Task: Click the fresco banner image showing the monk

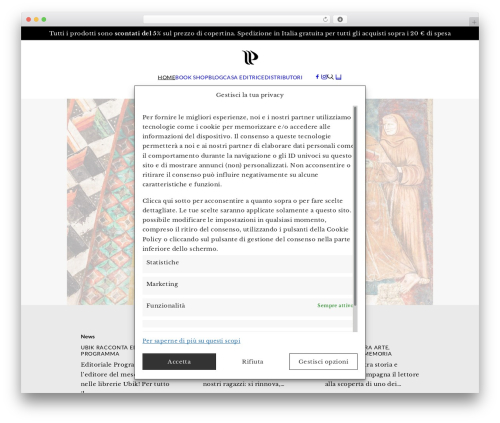Action: pyautogui.click(x=399, y=202)
